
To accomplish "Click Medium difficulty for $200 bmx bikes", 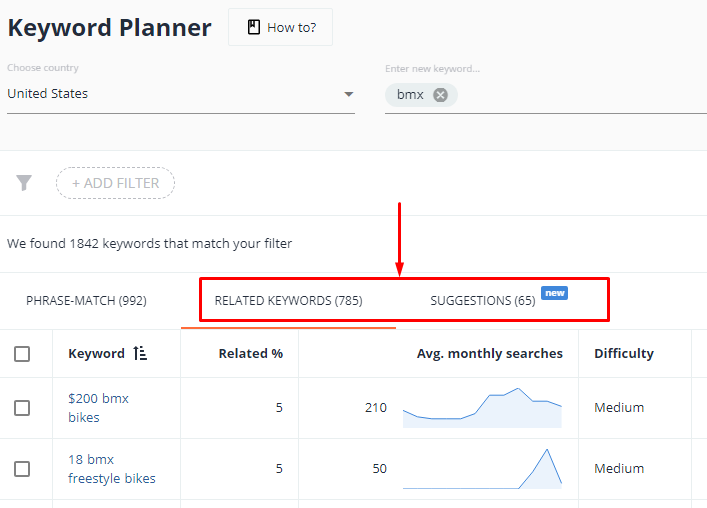I will (619, 407).
